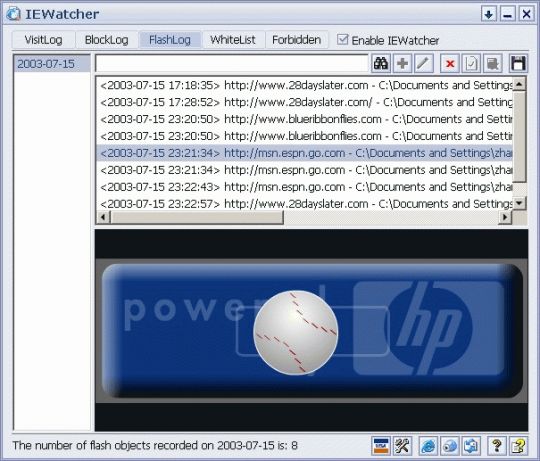Click the gray clear-log icon
Viewport: 540px width, 461px height.
[x=493, y=63]
